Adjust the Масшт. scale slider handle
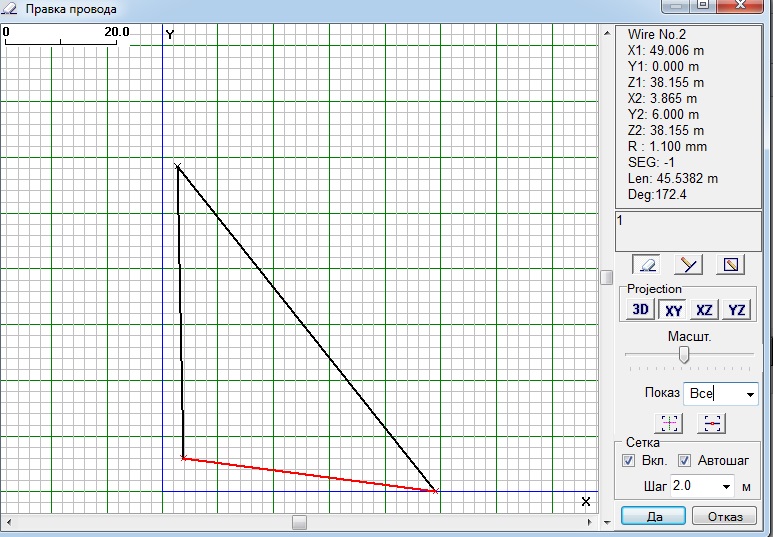Screen dimensions: 773x537 tap(684, 355)
